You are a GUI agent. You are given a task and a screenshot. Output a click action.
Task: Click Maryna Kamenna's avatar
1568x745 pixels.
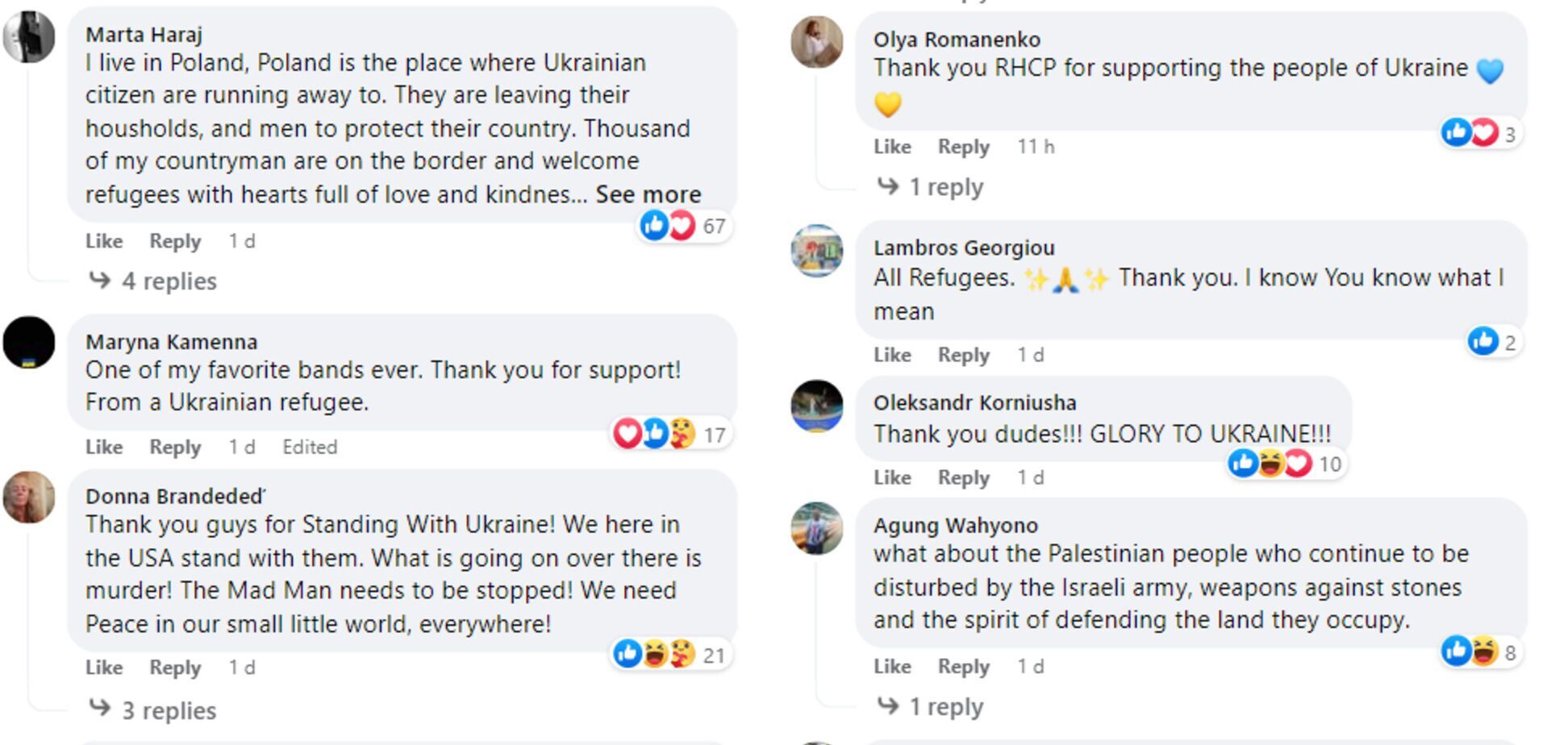(29, 343)
